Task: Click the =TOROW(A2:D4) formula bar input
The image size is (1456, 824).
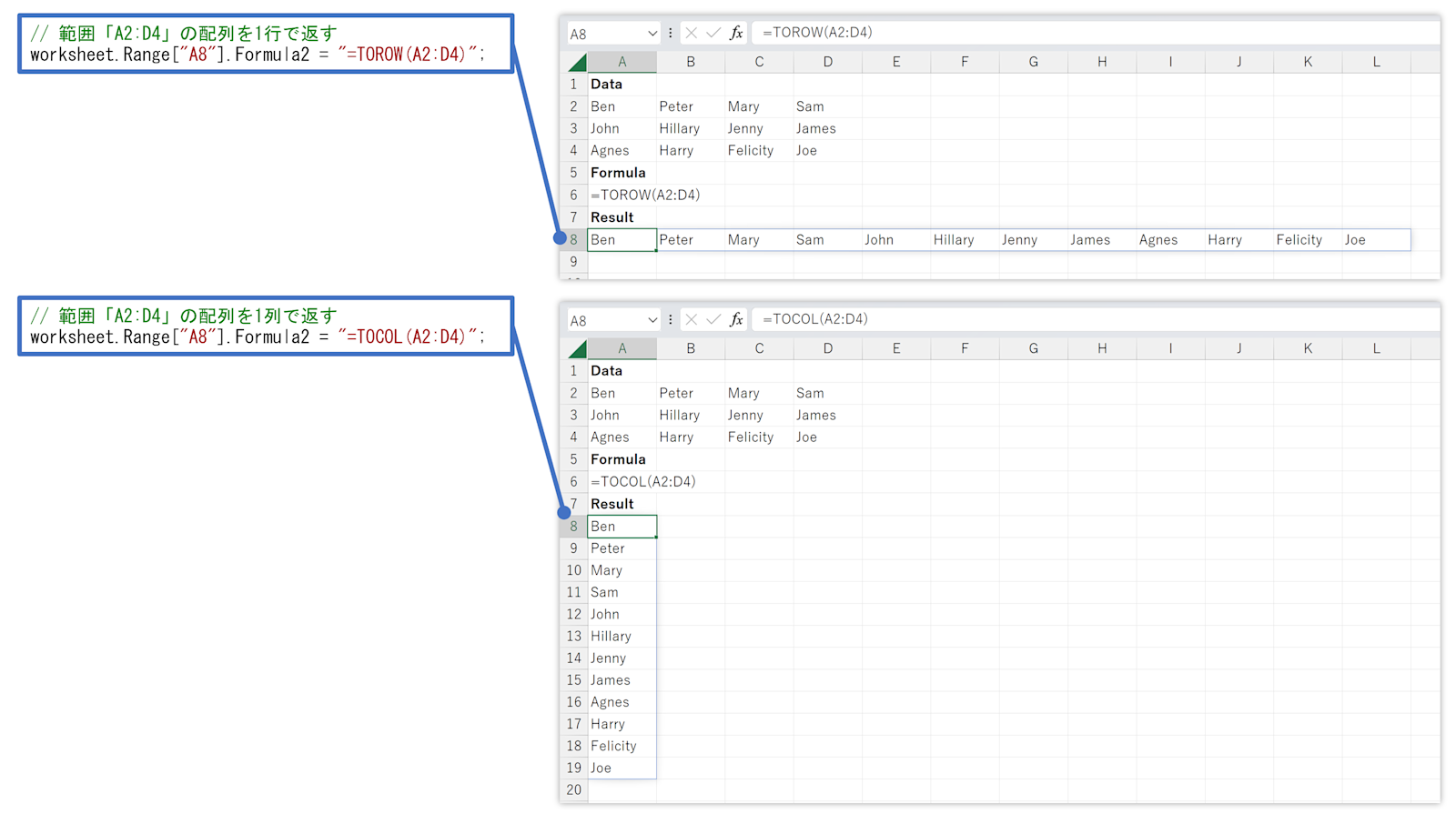Action: pos(1096,33)
